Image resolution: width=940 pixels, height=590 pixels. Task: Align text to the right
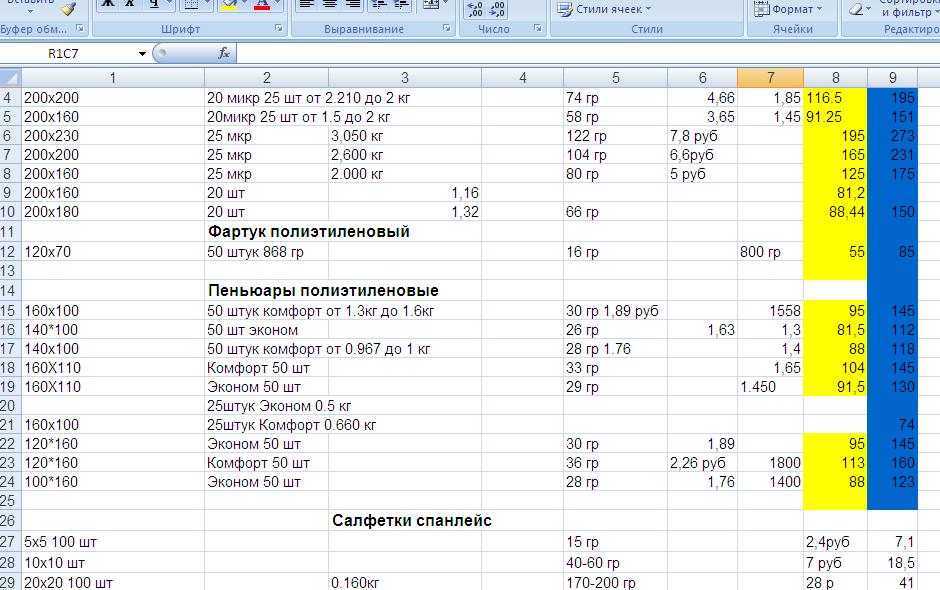pyautogui.click(x=353, y=5)
